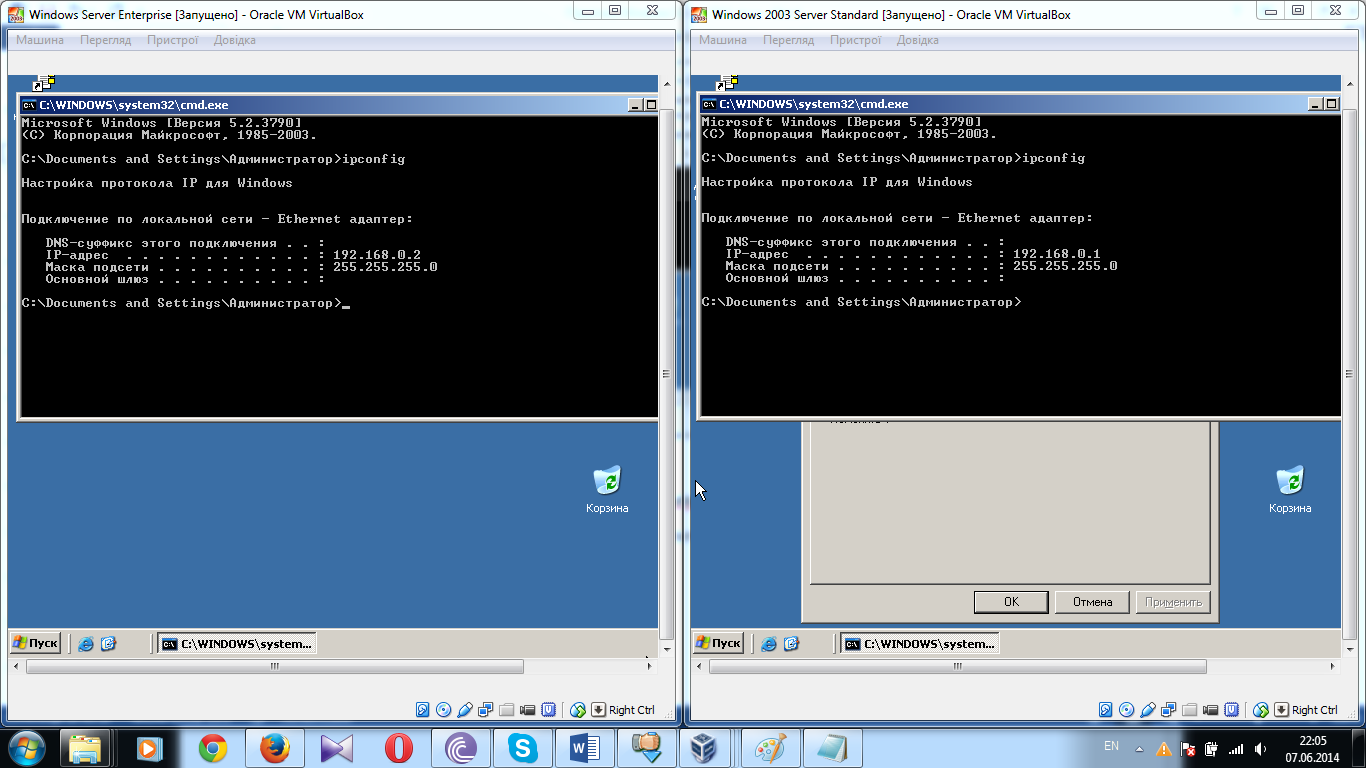Open Internet Explorer in 2003 Standard VM quick launch
This screenshot has width=1366, height=768.
pos(769,644)
